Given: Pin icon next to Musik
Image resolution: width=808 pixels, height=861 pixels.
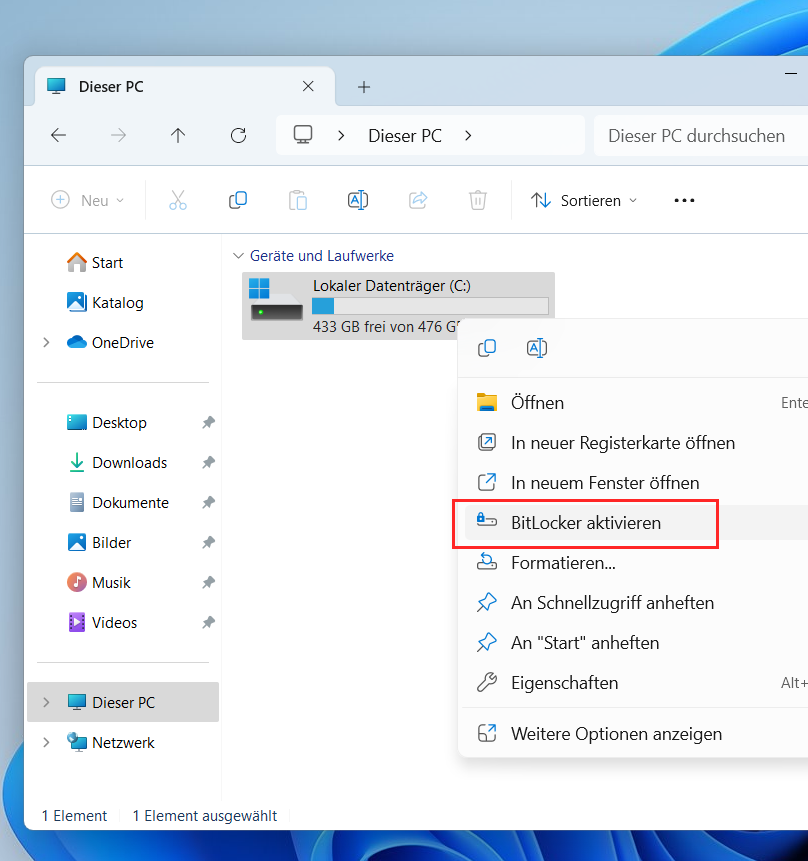Looking at the screenshot, I should tap(208, 582).
